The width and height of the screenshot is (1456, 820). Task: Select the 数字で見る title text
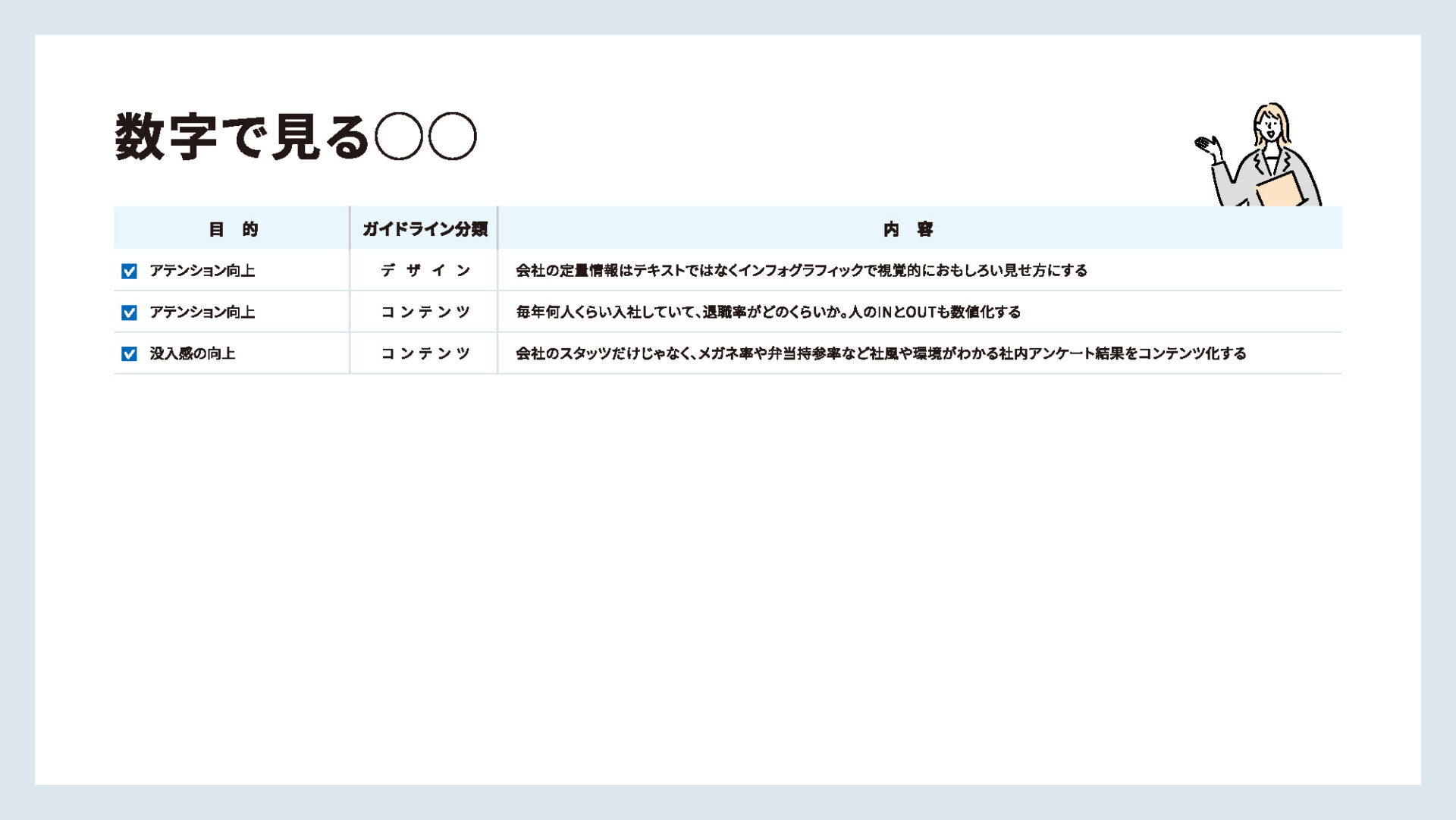tap(241, 137)
